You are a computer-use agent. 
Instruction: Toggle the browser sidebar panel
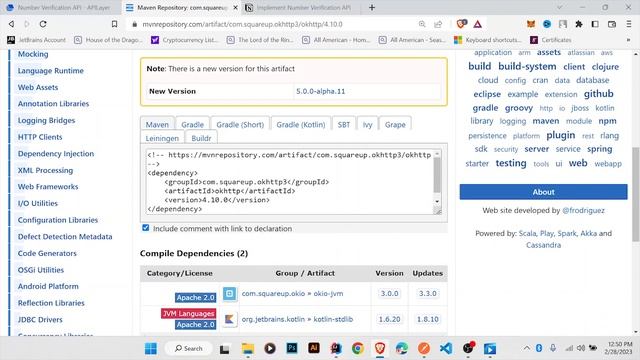tap(595, 24)
